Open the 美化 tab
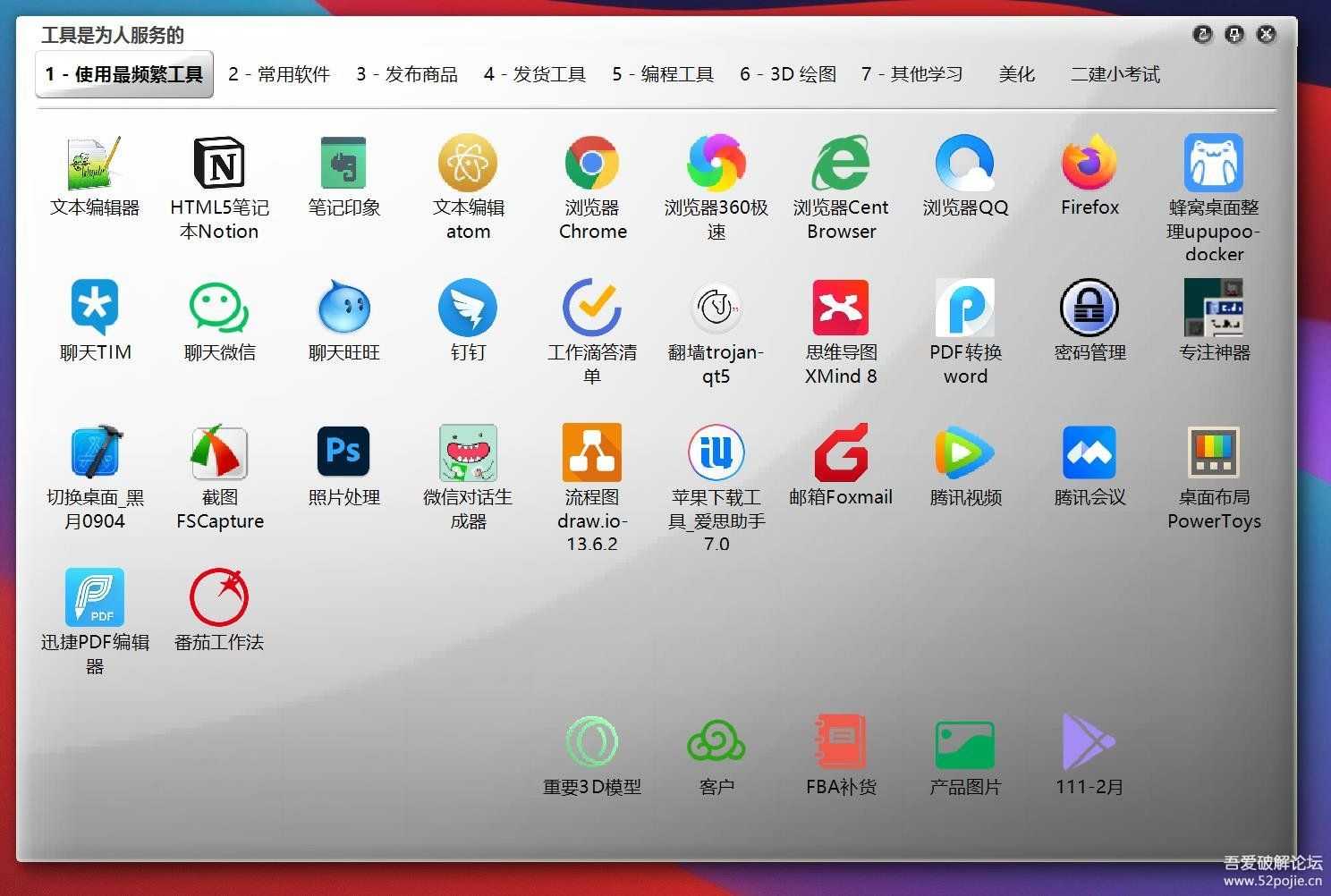The image size is (1331, 896). [x=1017, y=74]
